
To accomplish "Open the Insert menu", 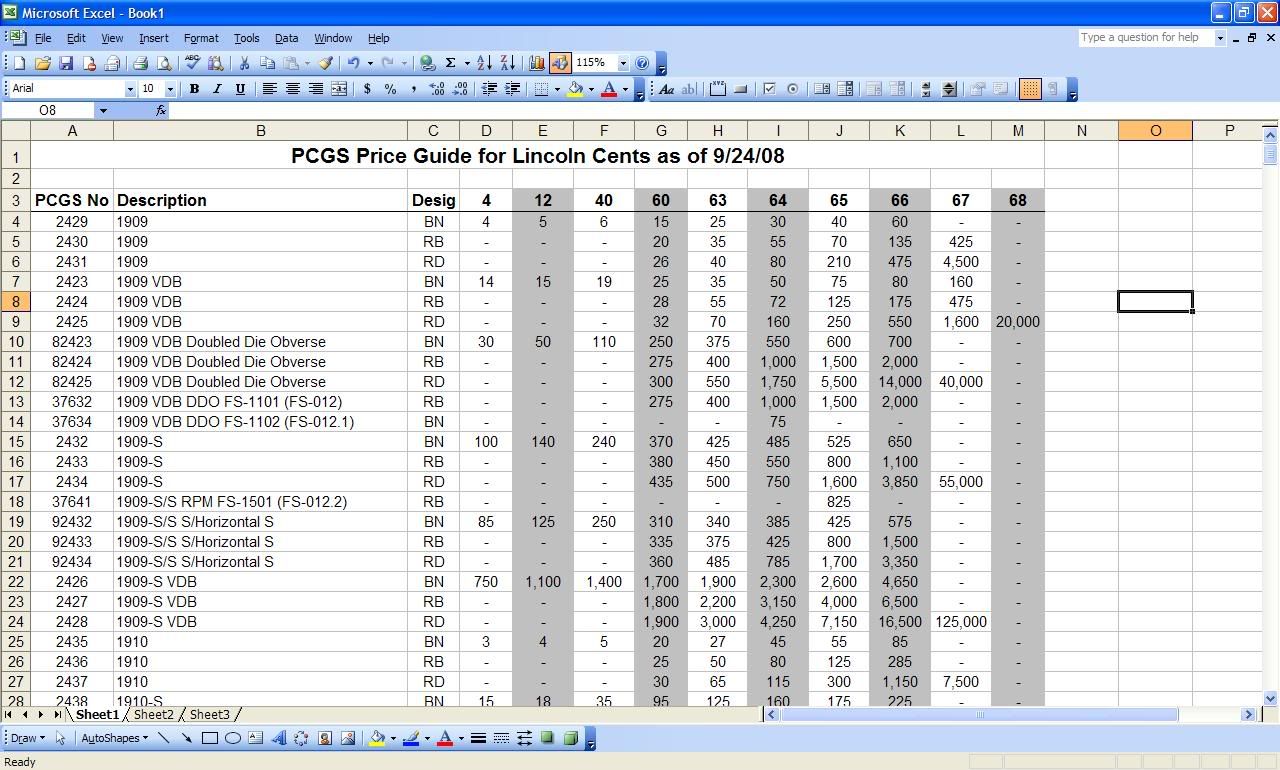I will point(153,38).
